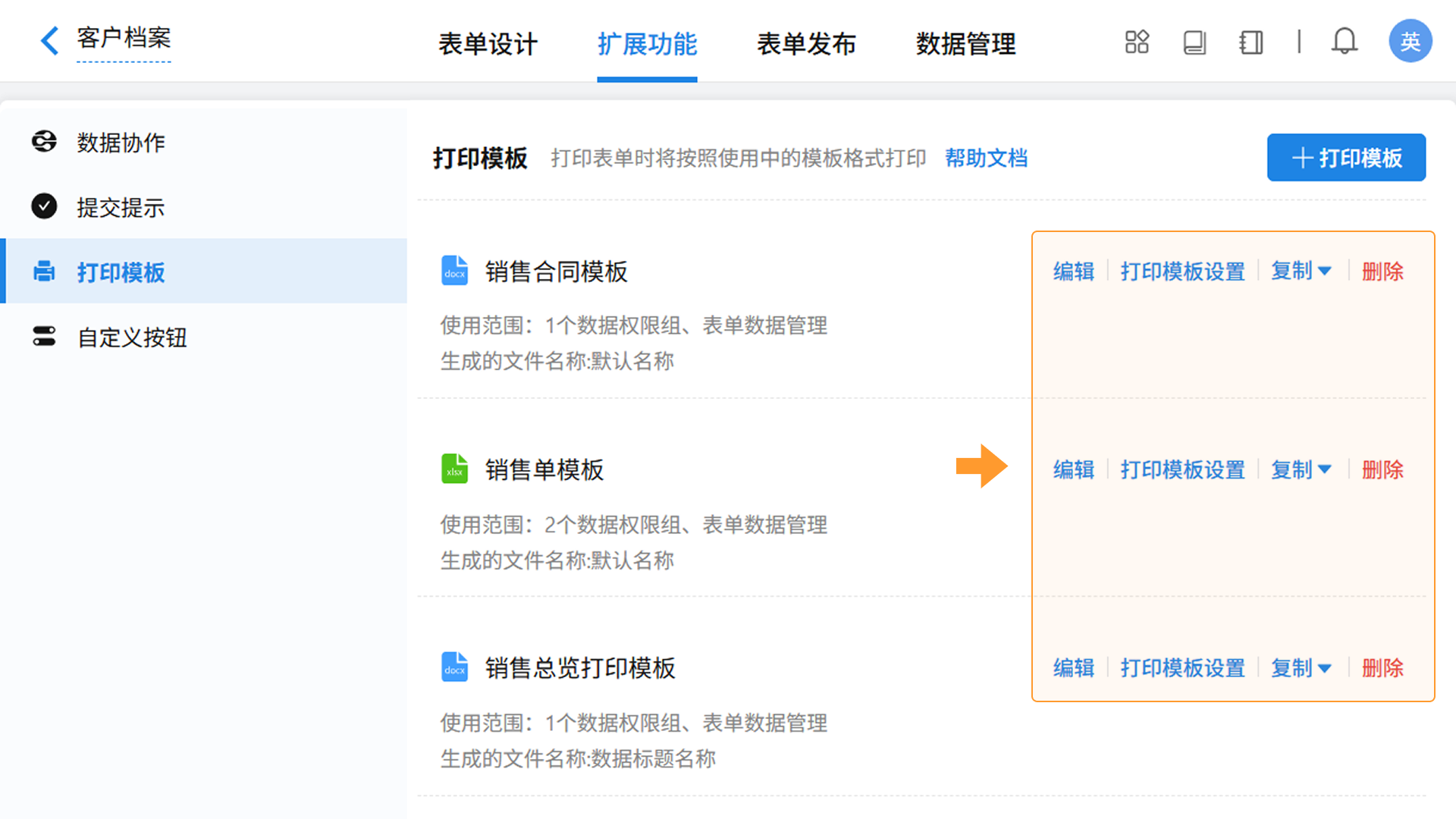Open 数据协作 in the sidebar

click(121, 143)
